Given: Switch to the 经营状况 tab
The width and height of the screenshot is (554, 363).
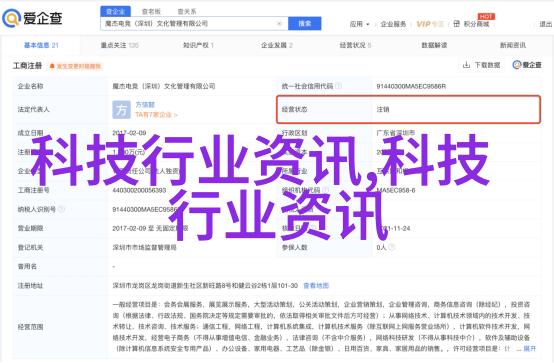Looking at the screenshot, I should pos(355,45).
